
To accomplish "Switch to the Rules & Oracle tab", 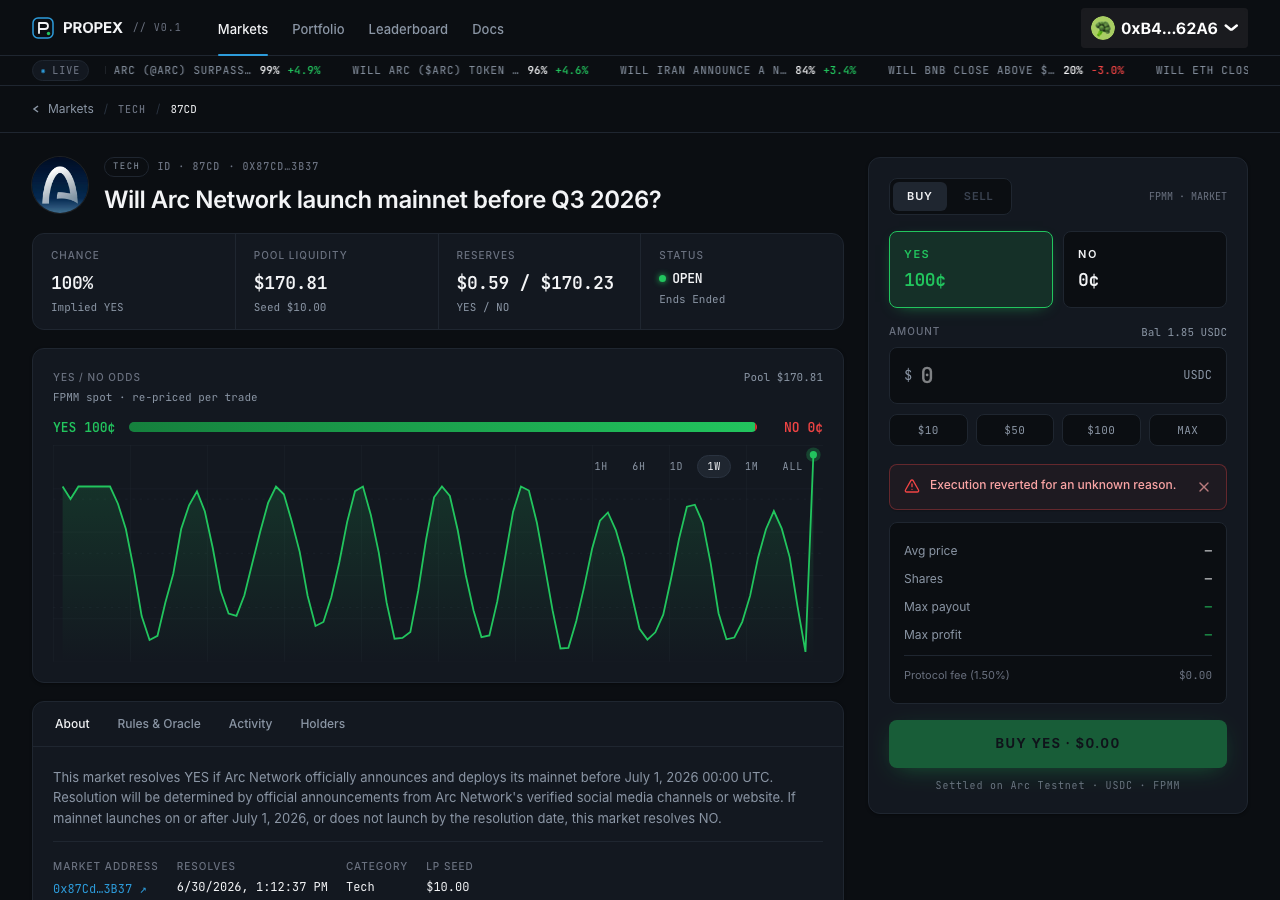I will pyautogui.click(x=159, y=724).
